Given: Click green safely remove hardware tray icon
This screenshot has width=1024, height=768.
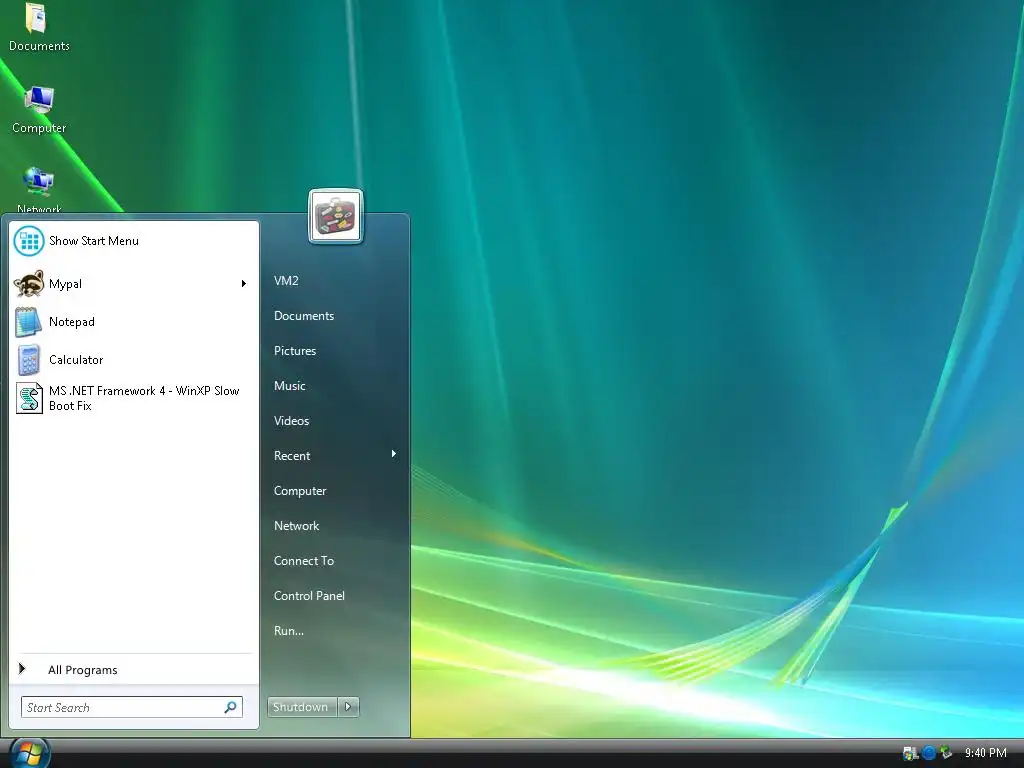Looking at the screenshot, I should click(x=946, y=754).
